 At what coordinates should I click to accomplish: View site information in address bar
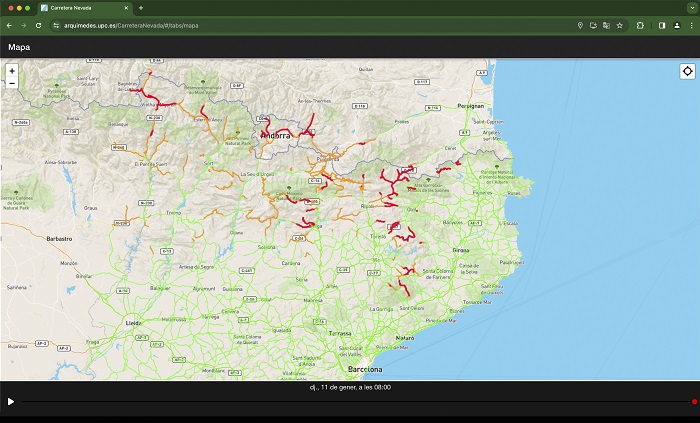[56, 25]
